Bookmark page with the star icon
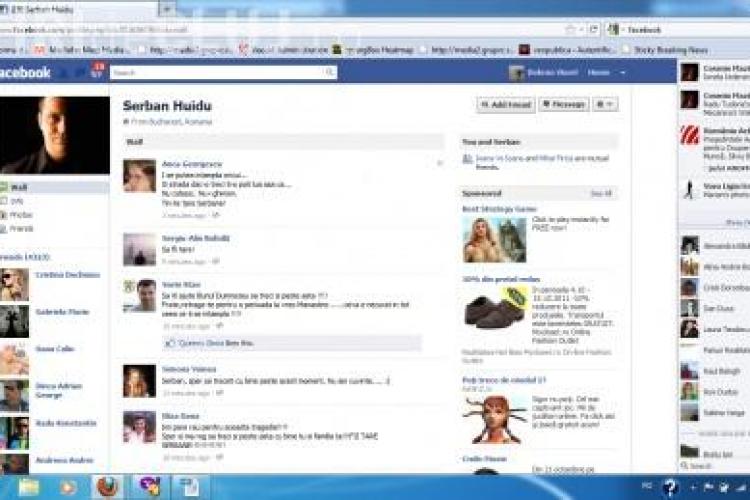Viewport: 750px width, 500px height. tap(570, 30)
